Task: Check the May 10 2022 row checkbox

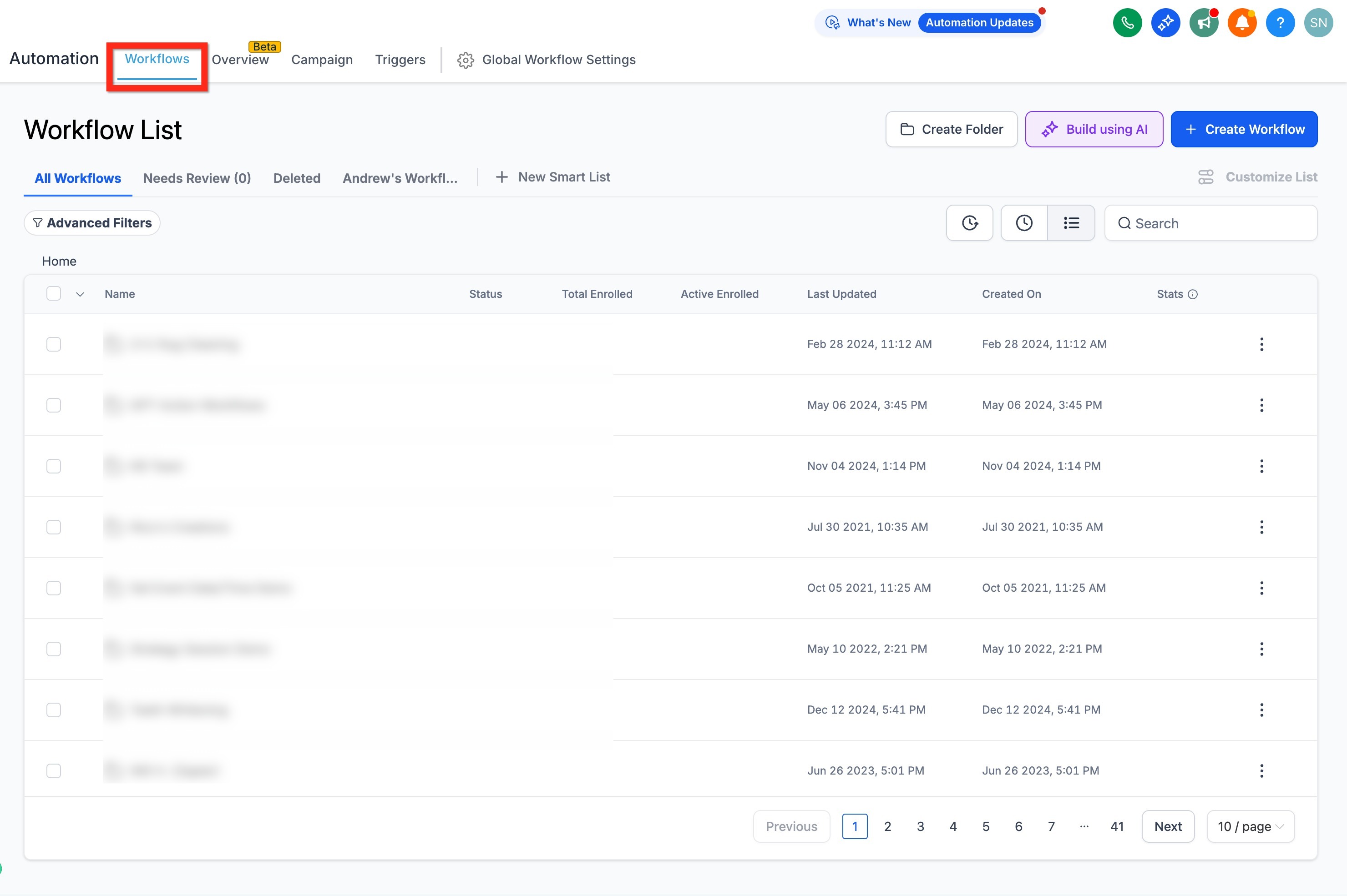Action: [54, 649]
